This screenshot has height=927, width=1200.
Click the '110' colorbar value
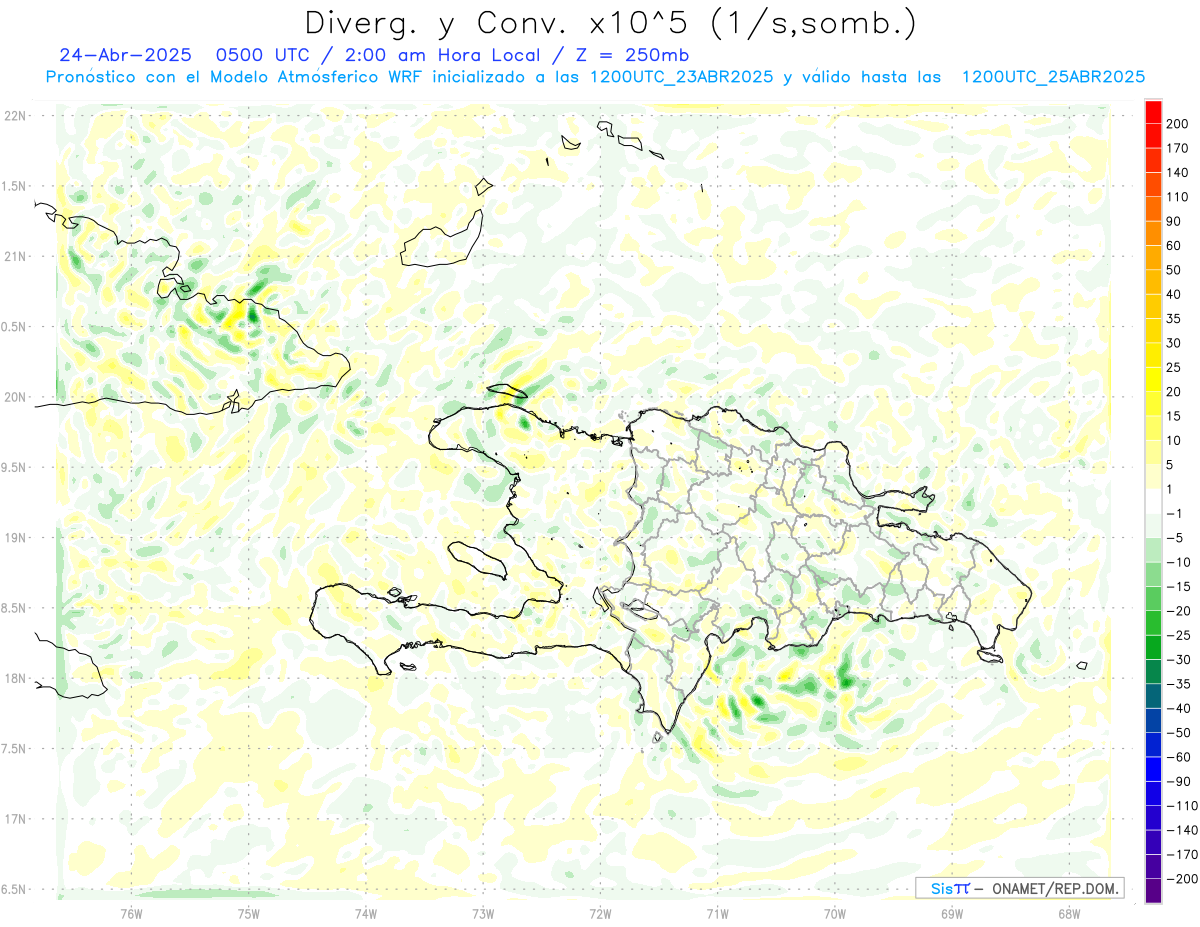(x=1177, y=197)
